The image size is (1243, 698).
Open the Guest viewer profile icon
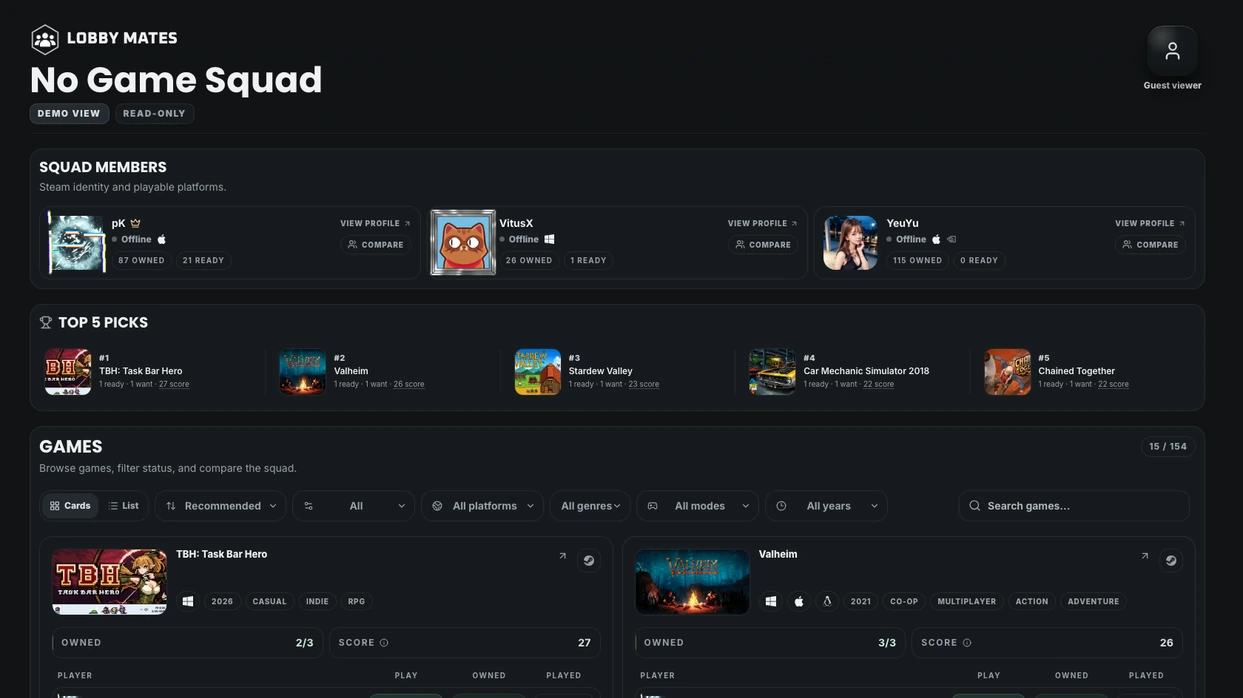click(1172, 50)
